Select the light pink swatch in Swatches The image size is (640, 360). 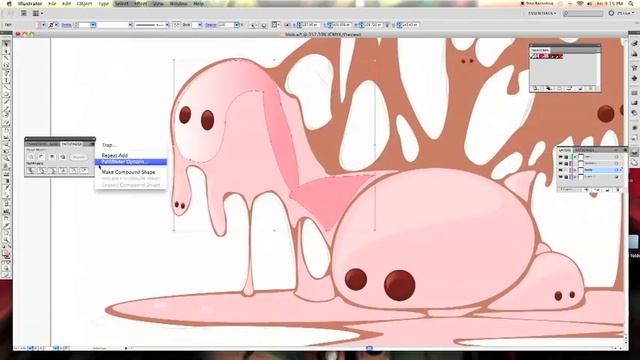click(547, 56)
